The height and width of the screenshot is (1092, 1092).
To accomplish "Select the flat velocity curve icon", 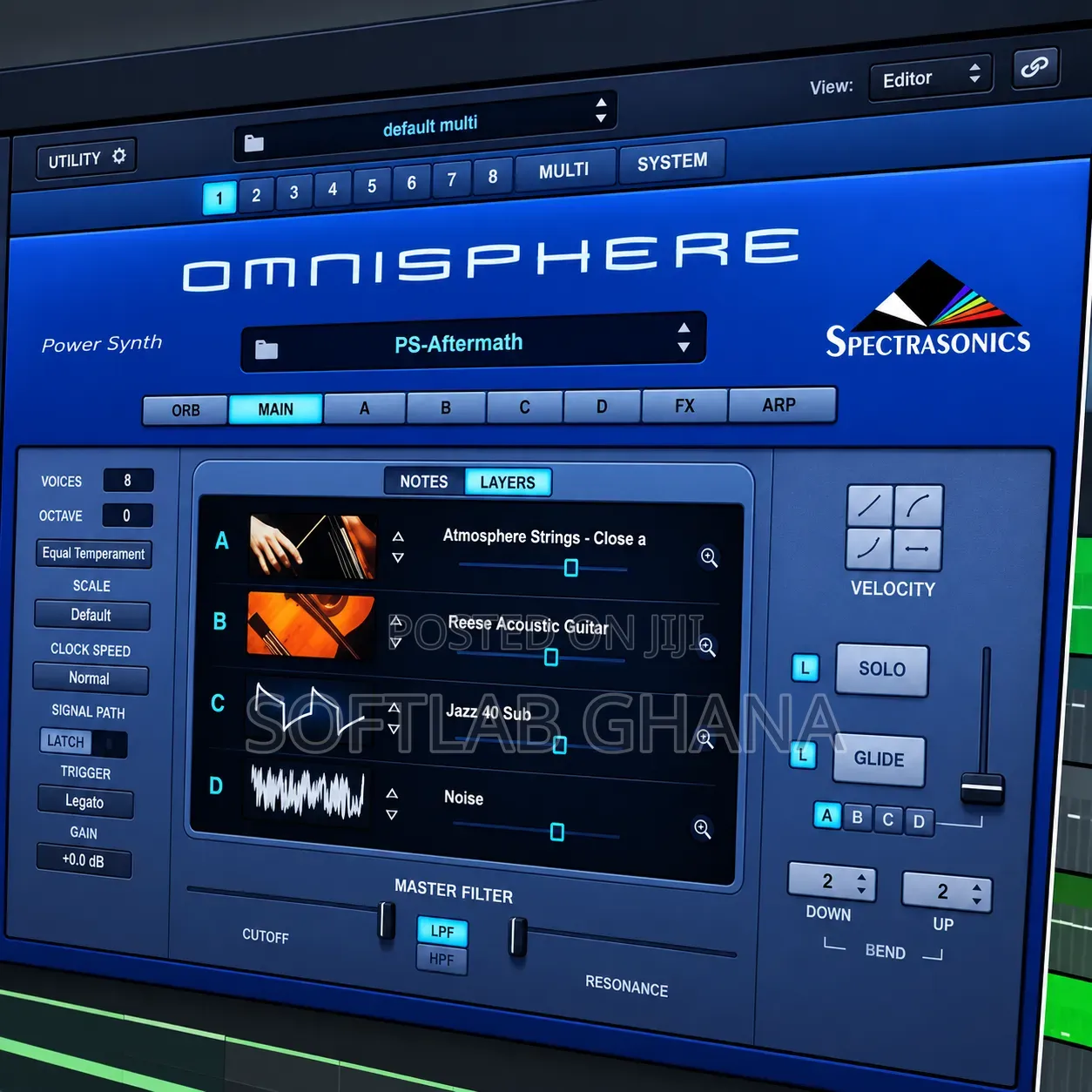I will click(x=917, y=549).
